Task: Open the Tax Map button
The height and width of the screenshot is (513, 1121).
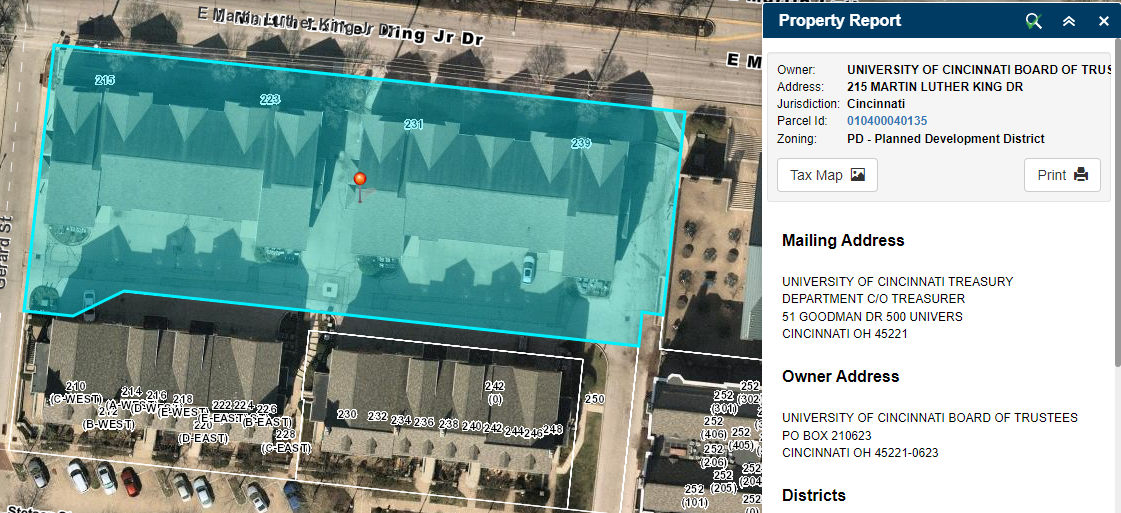Action: (x=827, y=175)
